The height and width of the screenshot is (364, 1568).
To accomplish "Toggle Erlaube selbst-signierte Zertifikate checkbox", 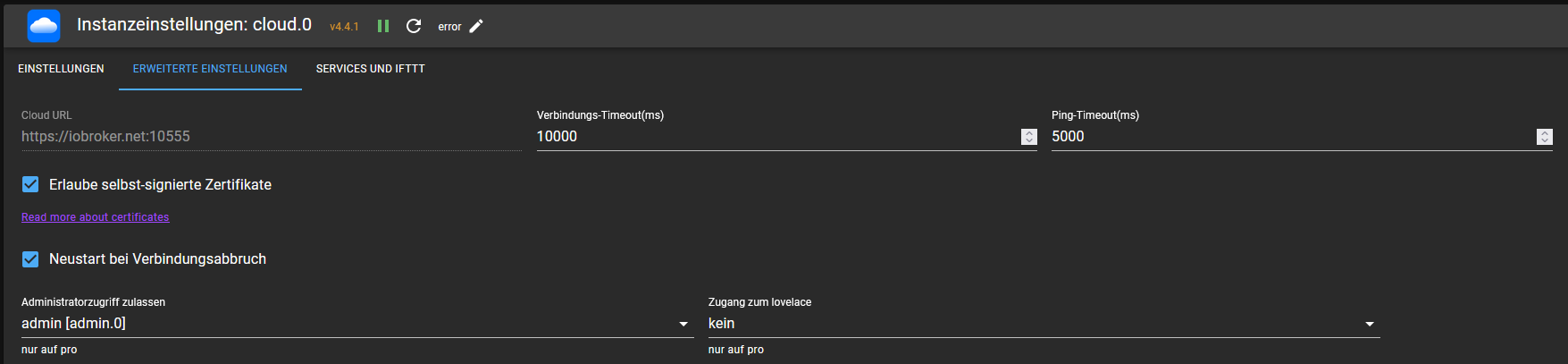I will pyautogui.click(x=30, y=184).
